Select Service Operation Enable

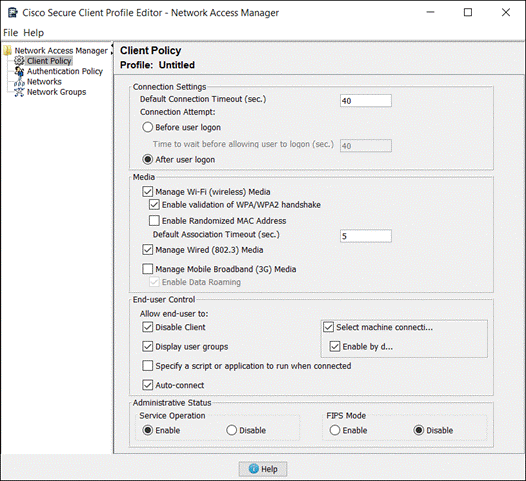148,430
